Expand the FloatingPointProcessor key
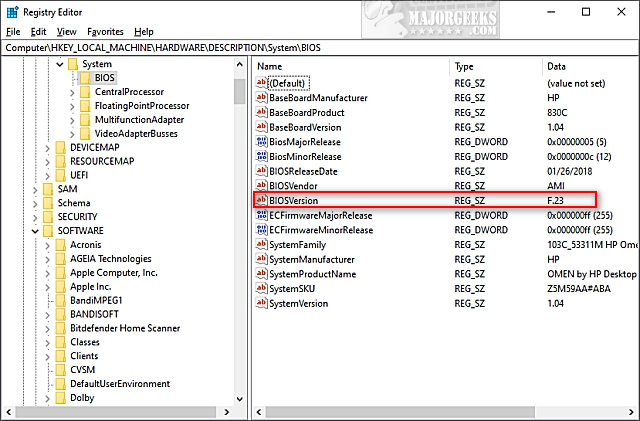 [72, 107]
